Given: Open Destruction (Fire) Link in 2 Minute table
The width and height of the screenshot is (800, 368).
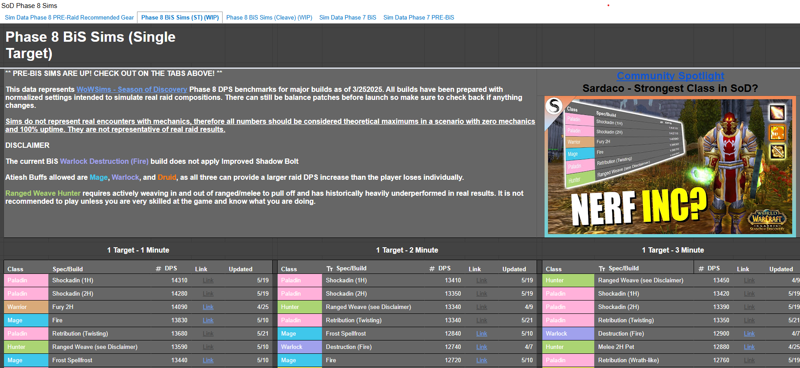Looking at the screenshot, I should coord(482,347).
